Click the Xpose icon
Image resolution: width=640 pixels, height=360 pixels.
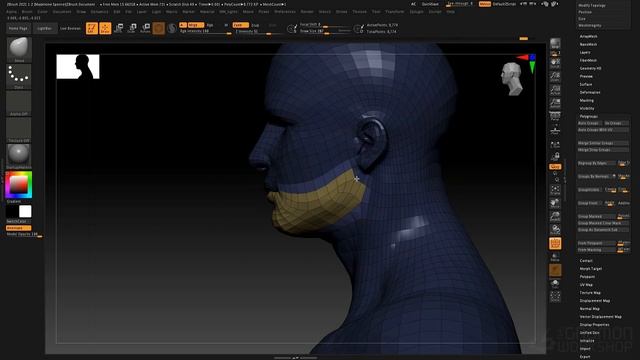555,297
